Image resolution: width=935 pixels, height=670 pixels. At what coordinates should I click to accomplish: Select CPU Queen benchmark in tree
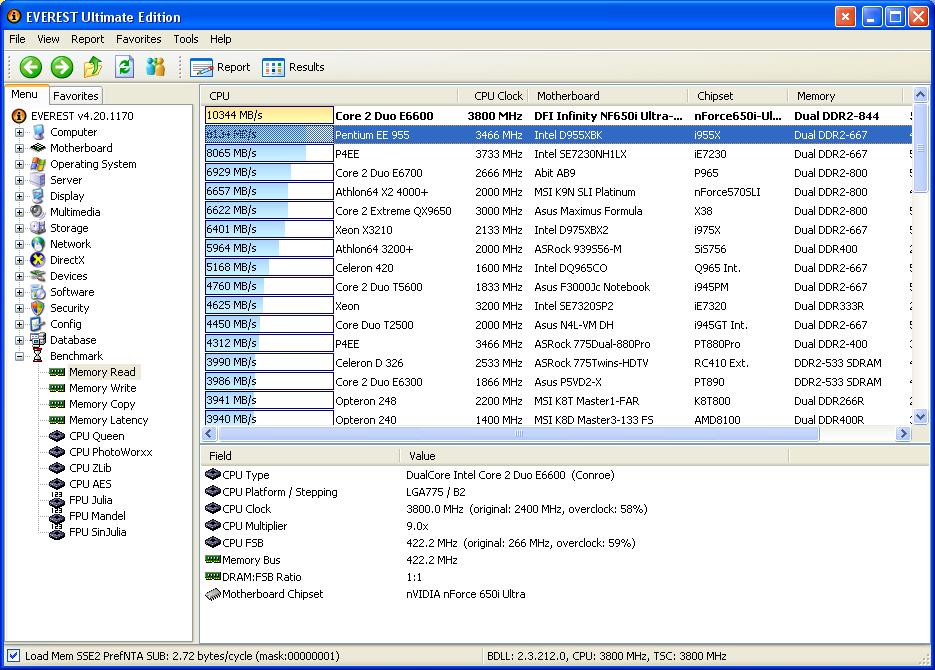(96, 436)
